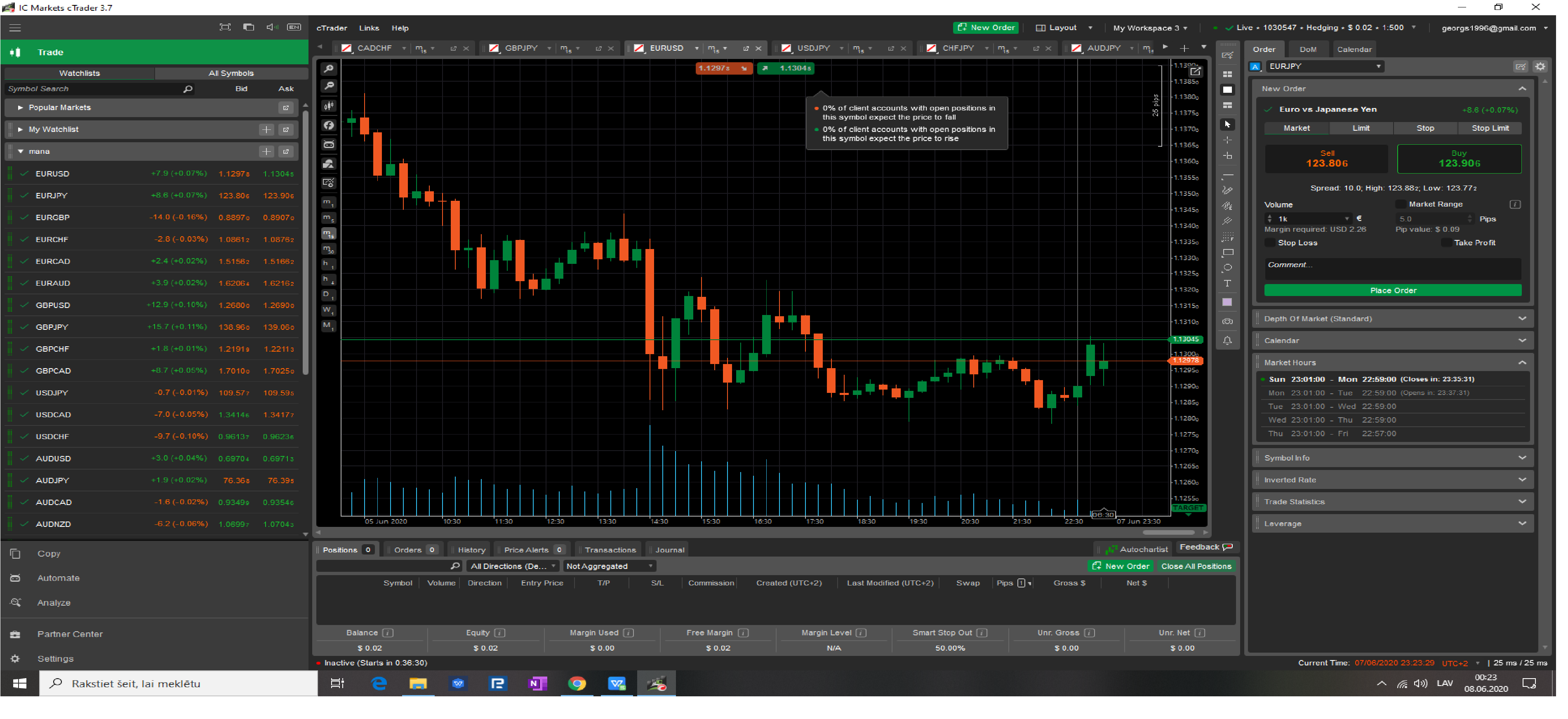Choose Buy at 123.906
The image size is (1568, 719).
point(1458,159)
